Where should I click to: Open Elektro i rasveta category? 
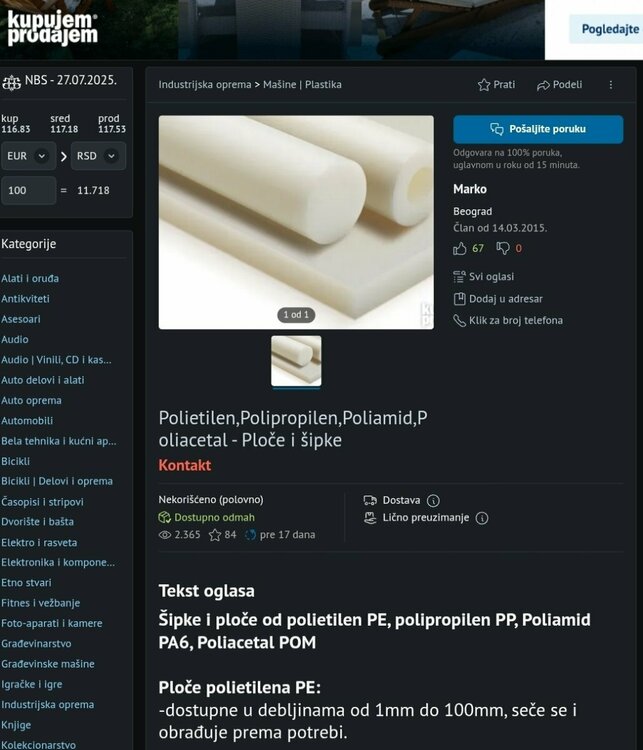[x=39, y=542]
